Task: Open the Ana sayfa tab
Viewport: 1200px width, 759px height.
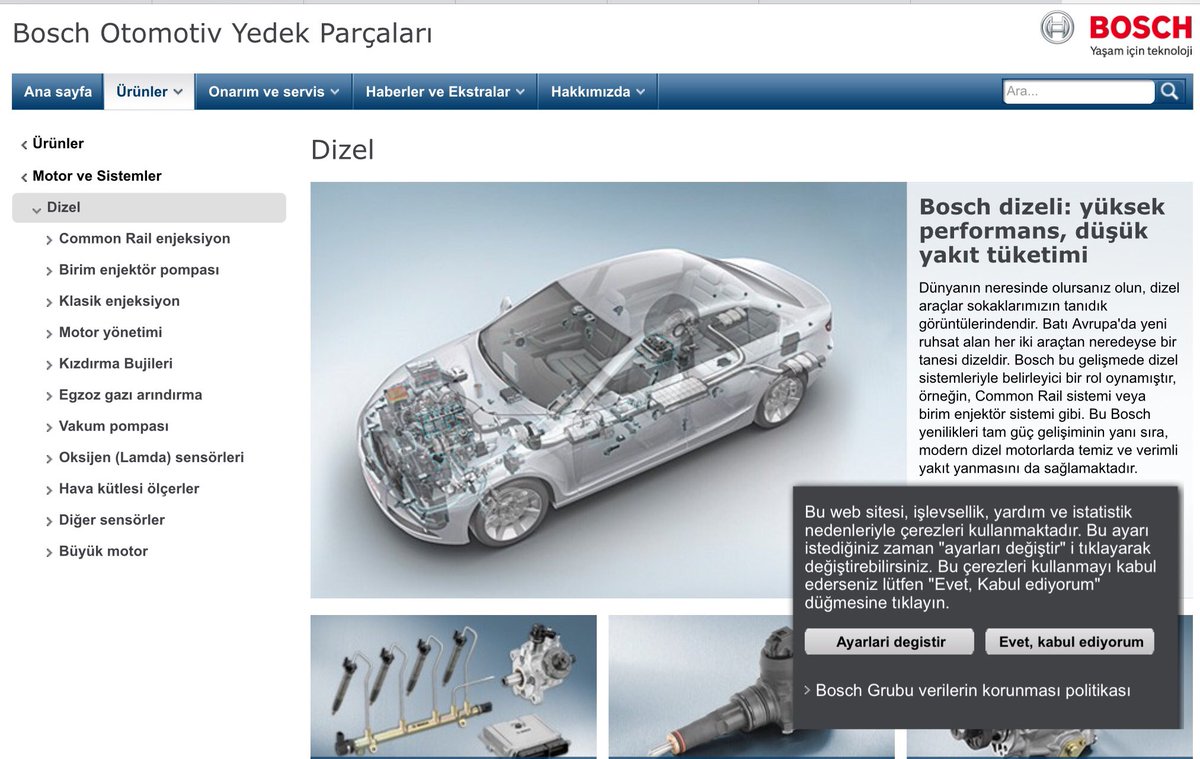Action: click(58, 91)
